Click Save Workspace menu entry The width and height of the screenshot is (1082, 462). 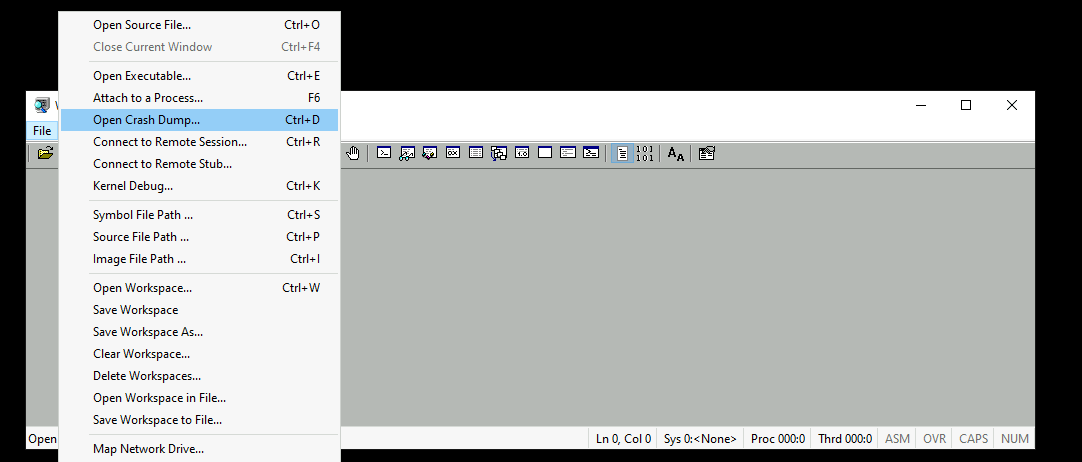point(199,310)
